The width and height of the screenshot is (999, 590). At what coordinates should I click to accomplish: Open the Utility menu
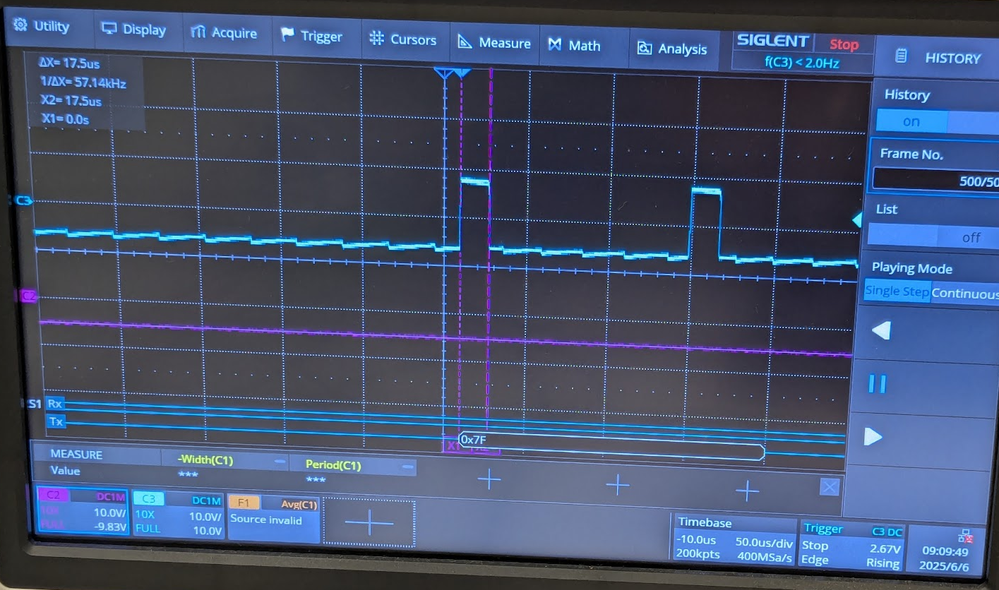click(42, 26)
